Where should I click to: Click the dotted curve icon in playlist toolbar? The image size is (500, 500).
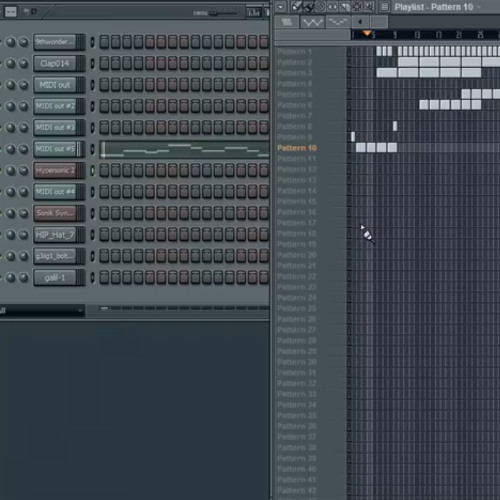click(337, 22)
